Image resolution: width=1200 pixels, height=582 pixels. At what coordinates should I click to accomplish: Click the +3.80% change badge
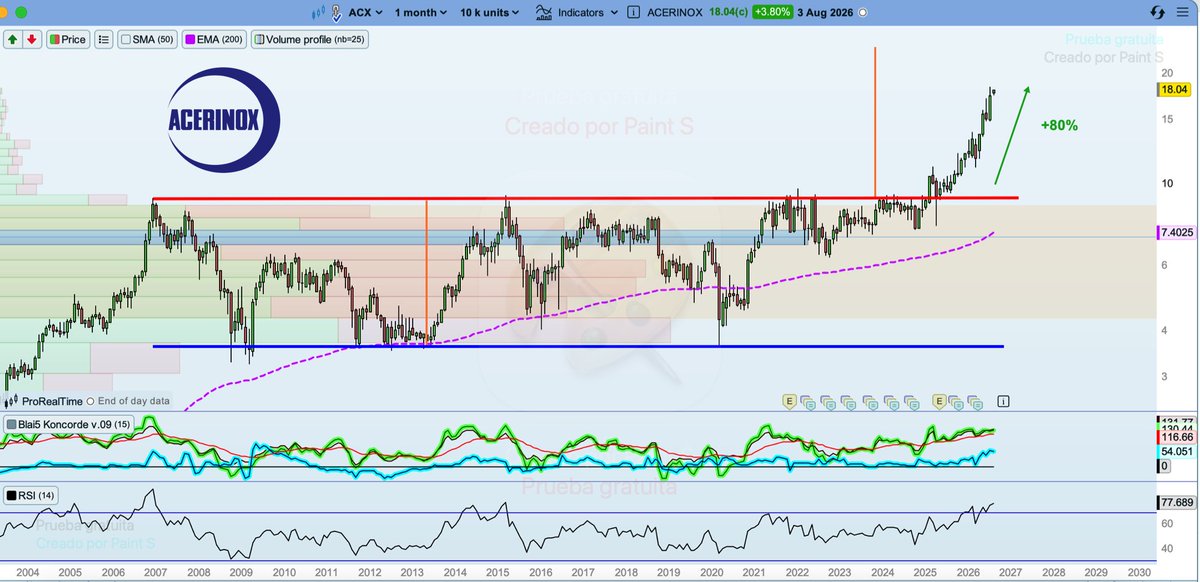[773, 13]
